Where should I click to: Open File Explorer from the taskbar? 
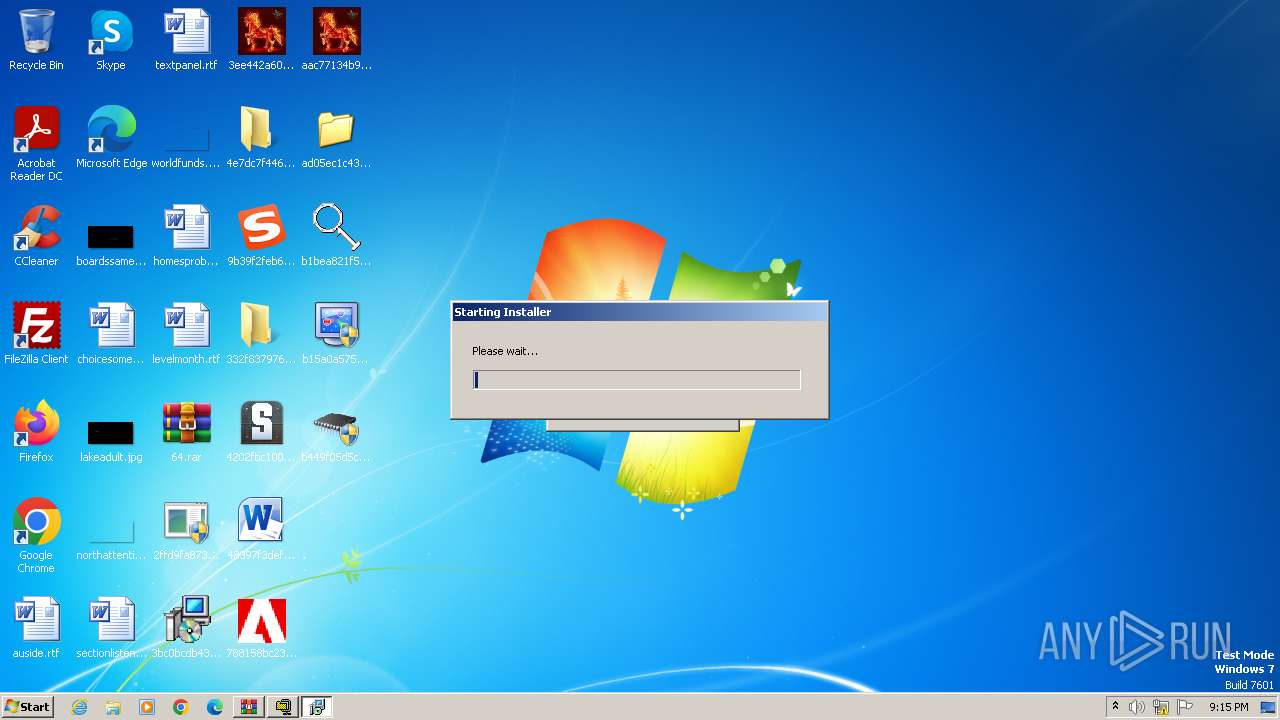click(x=113, y=707)
